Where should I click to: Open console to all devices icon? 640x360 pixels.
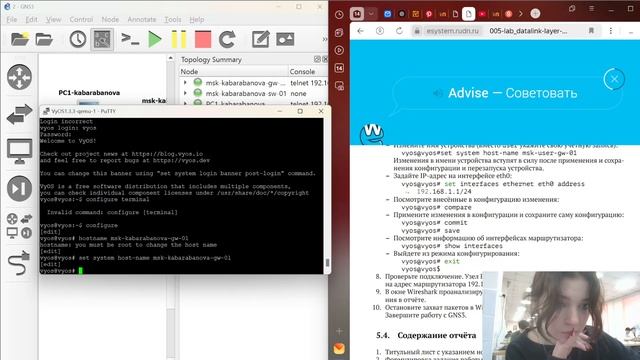point(130,39)
